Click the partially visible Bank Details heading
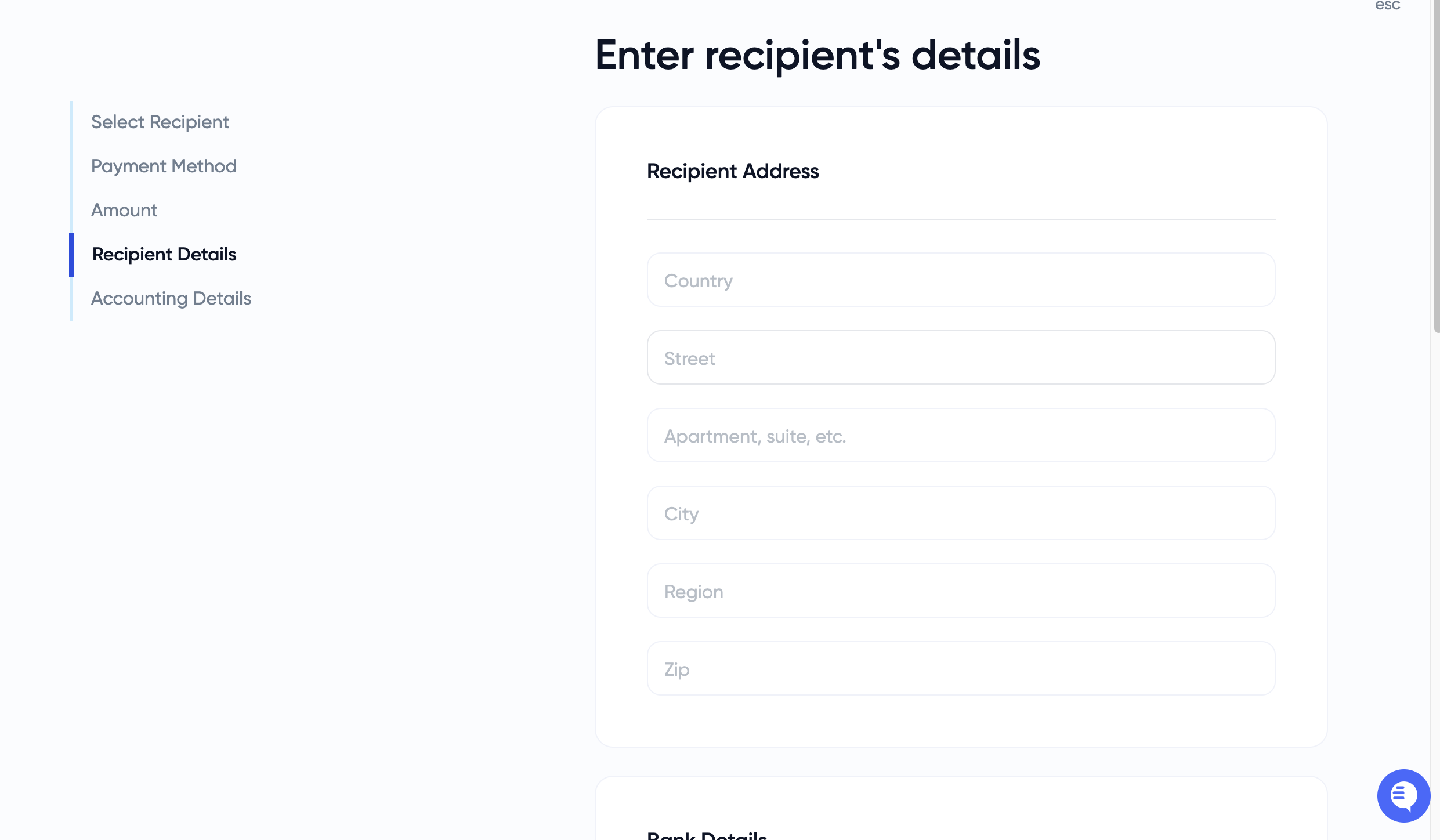This screenshot has width=1440, height=840. [707, 835]
